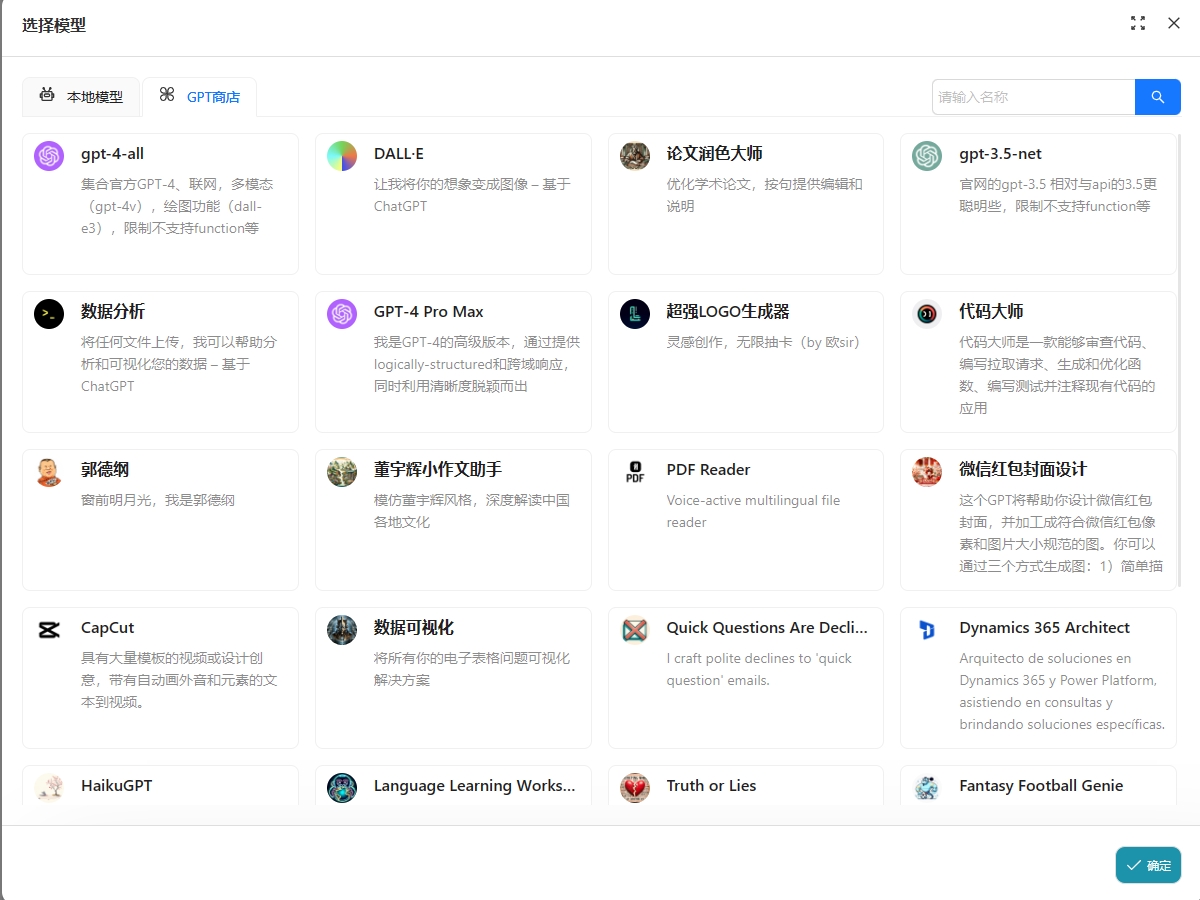Choose the HaikuGPT title
The image size is (1200, 900).
(117, 786)
